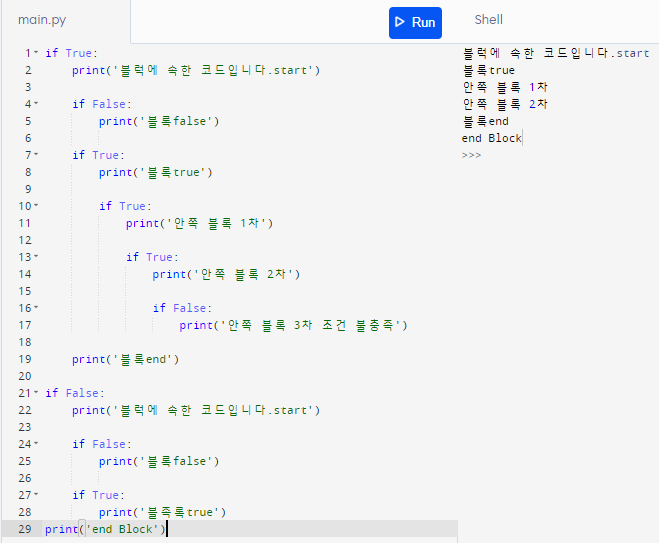
Task: Click print('블족록true') on line 28
Action: pos(162,512)
